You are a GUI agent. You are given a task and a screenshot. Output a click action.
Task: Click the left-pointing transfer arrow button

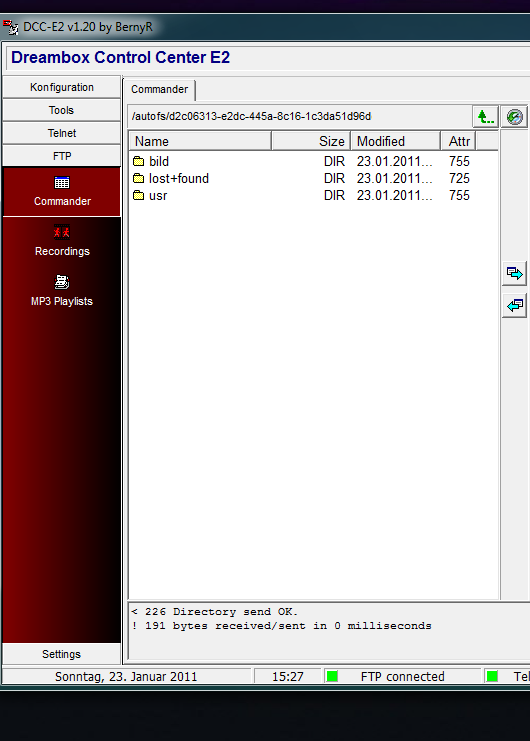tap(514, 305)
